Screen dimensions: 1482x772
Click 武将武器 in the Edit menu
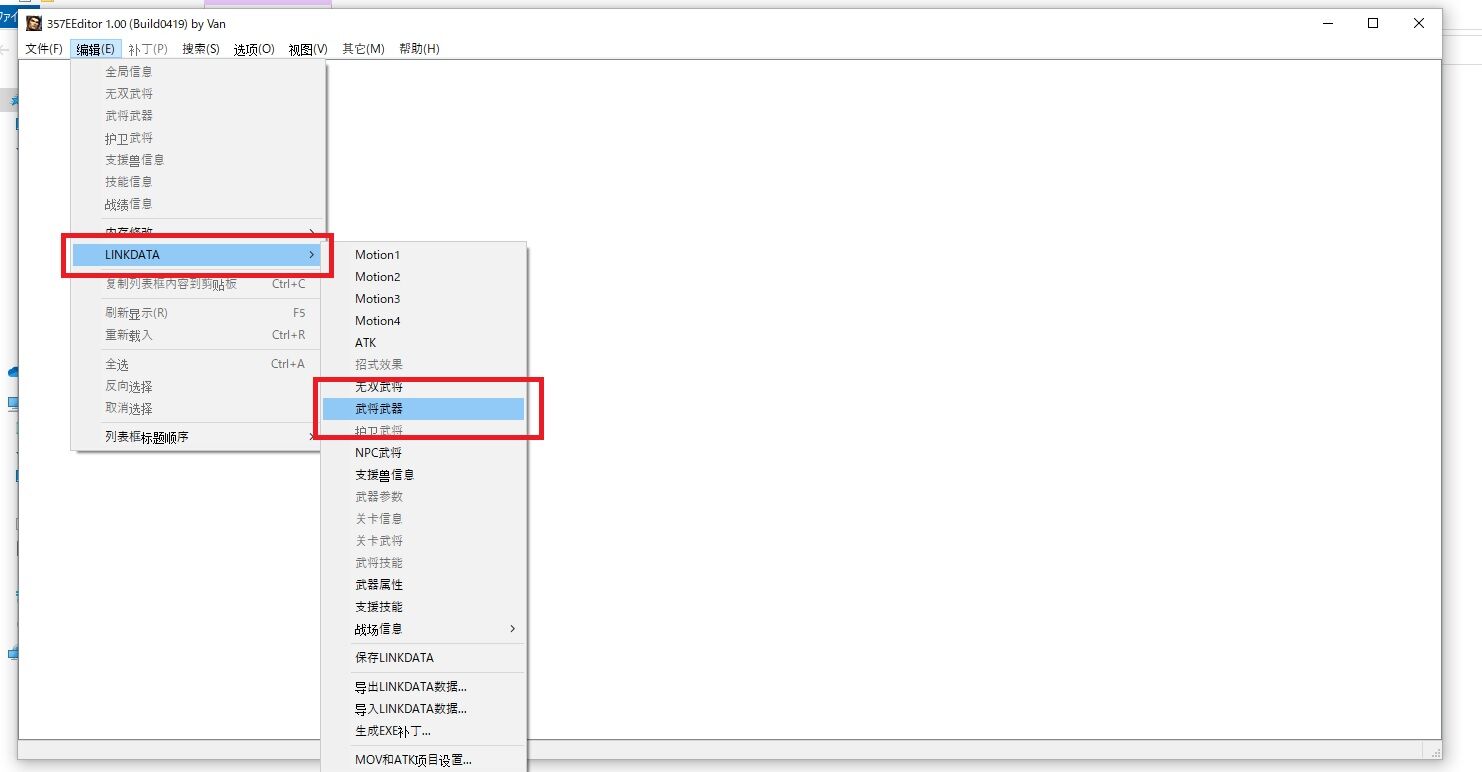(x=198, y=116)
